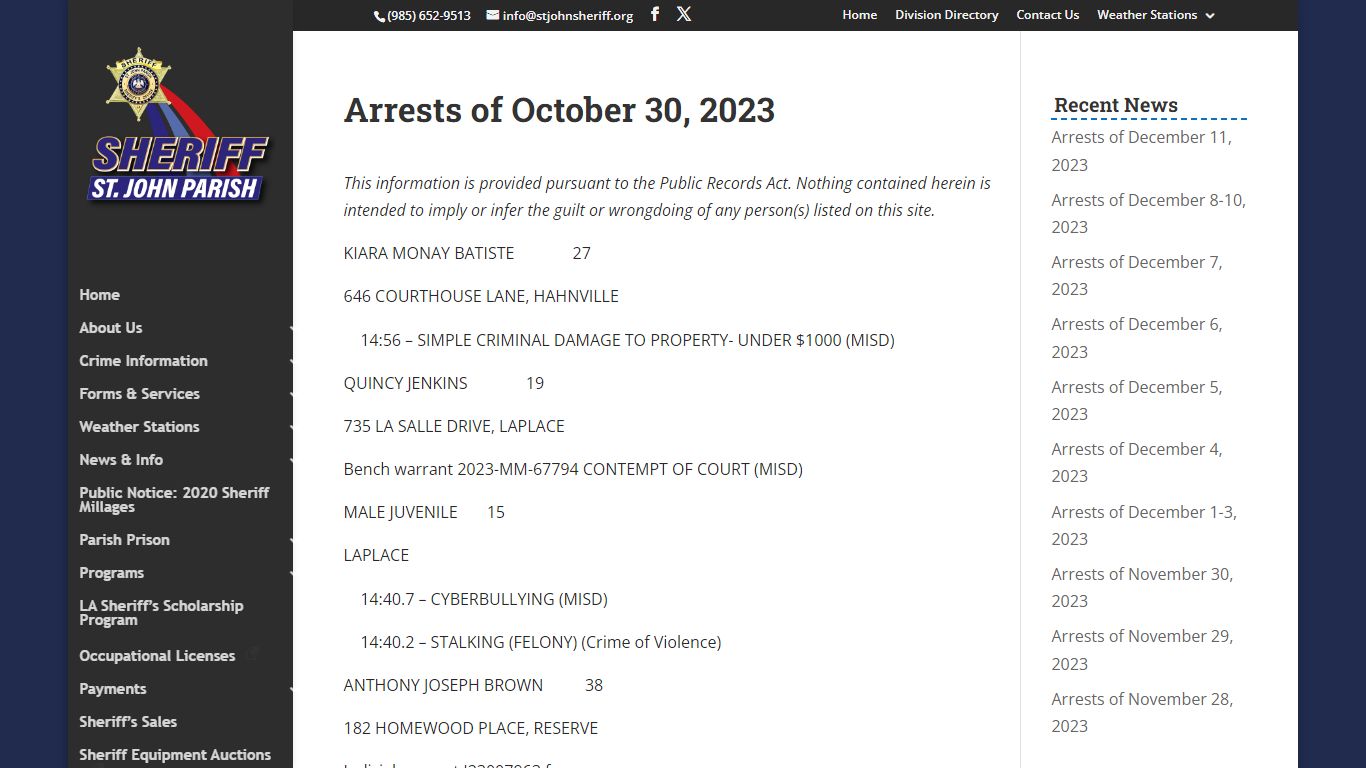
Task: Open Arrests of November 28, 2023
Action: click(x=1142, y=712)
